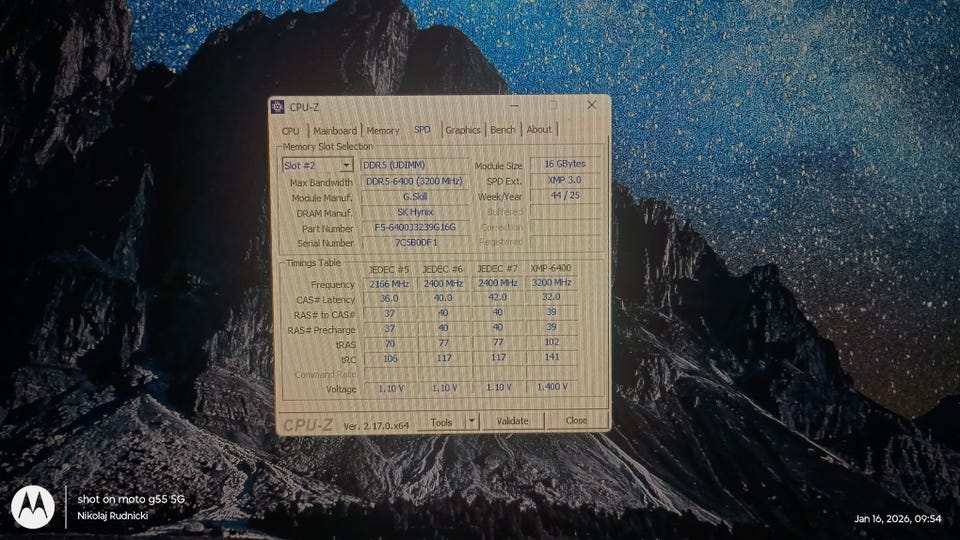
Task: Open the Slot #2 memory slot dropdown
Action: [317, 165]
